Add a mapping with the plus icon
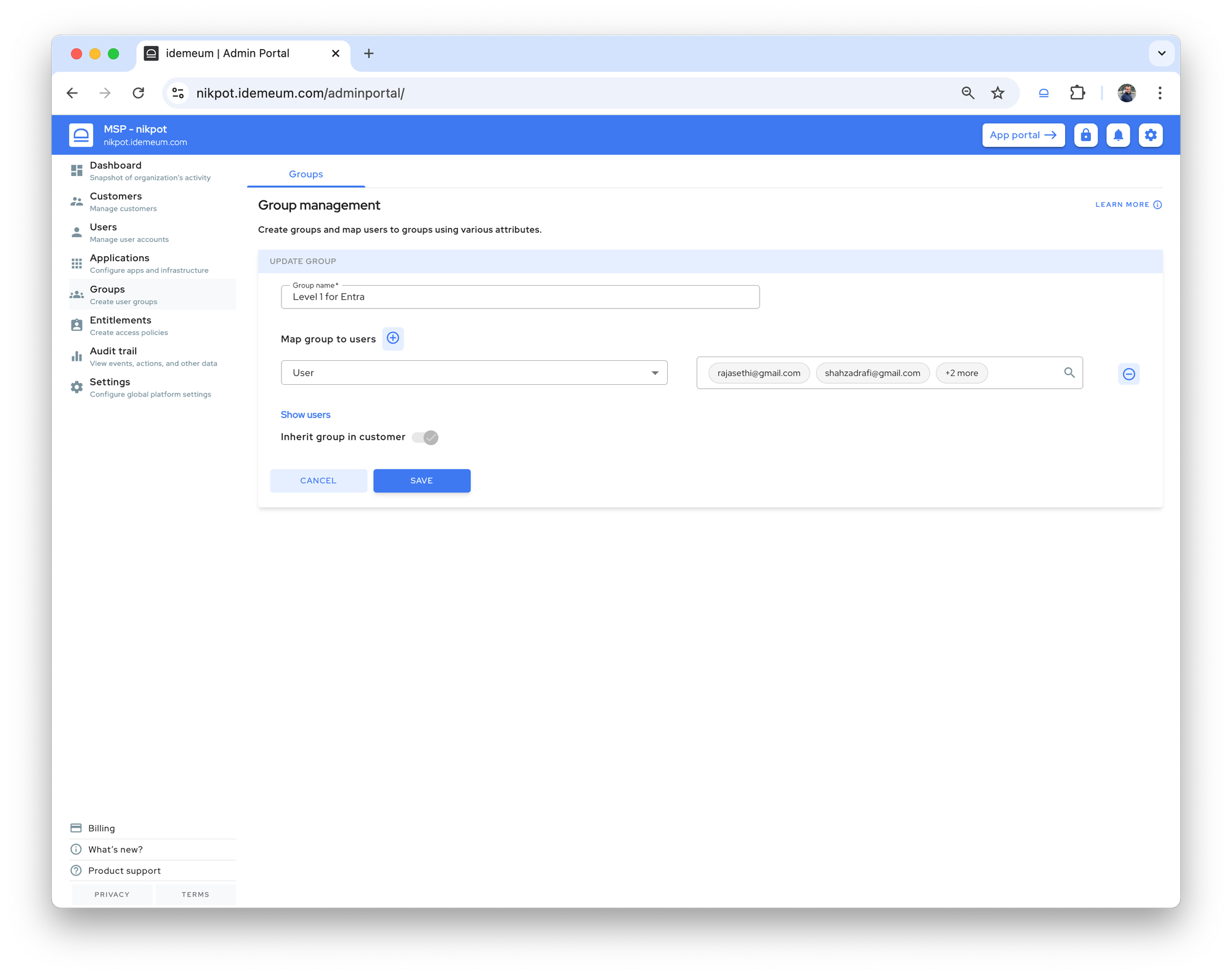 pos(393,338)
